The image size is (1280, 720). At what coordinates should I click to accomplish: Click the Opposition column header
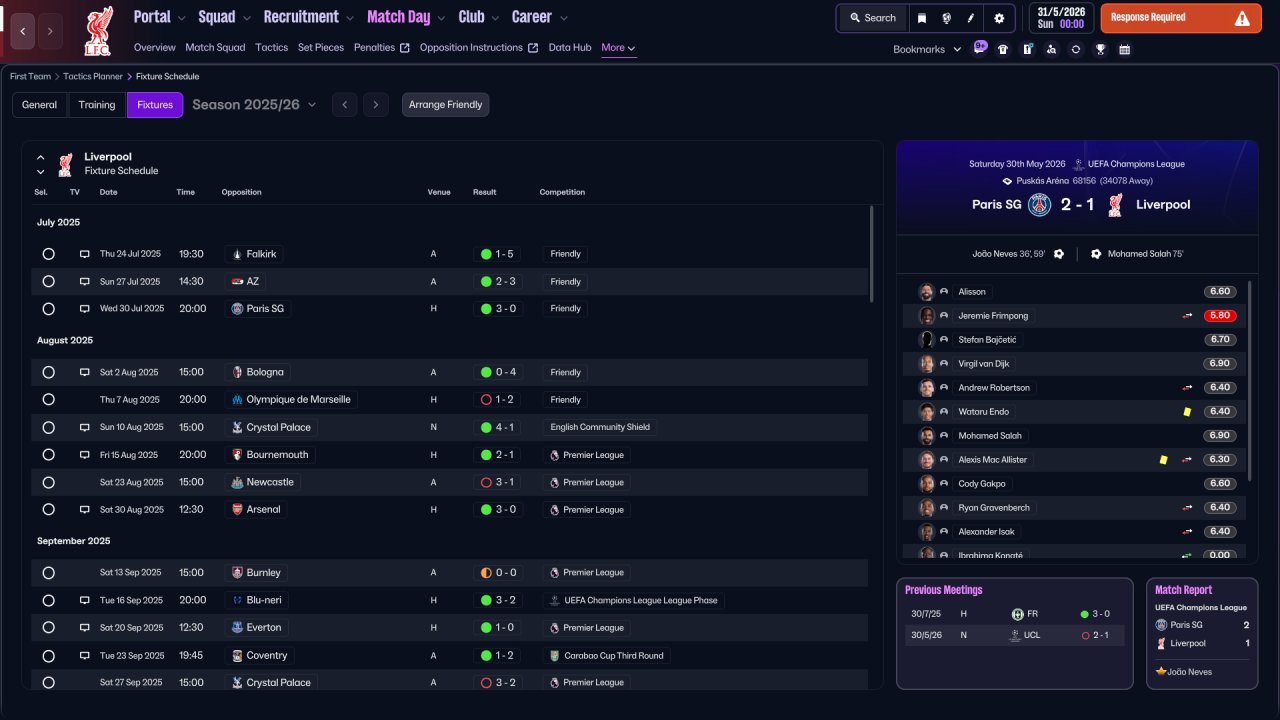pyautogui.click(x=242, y=192)
